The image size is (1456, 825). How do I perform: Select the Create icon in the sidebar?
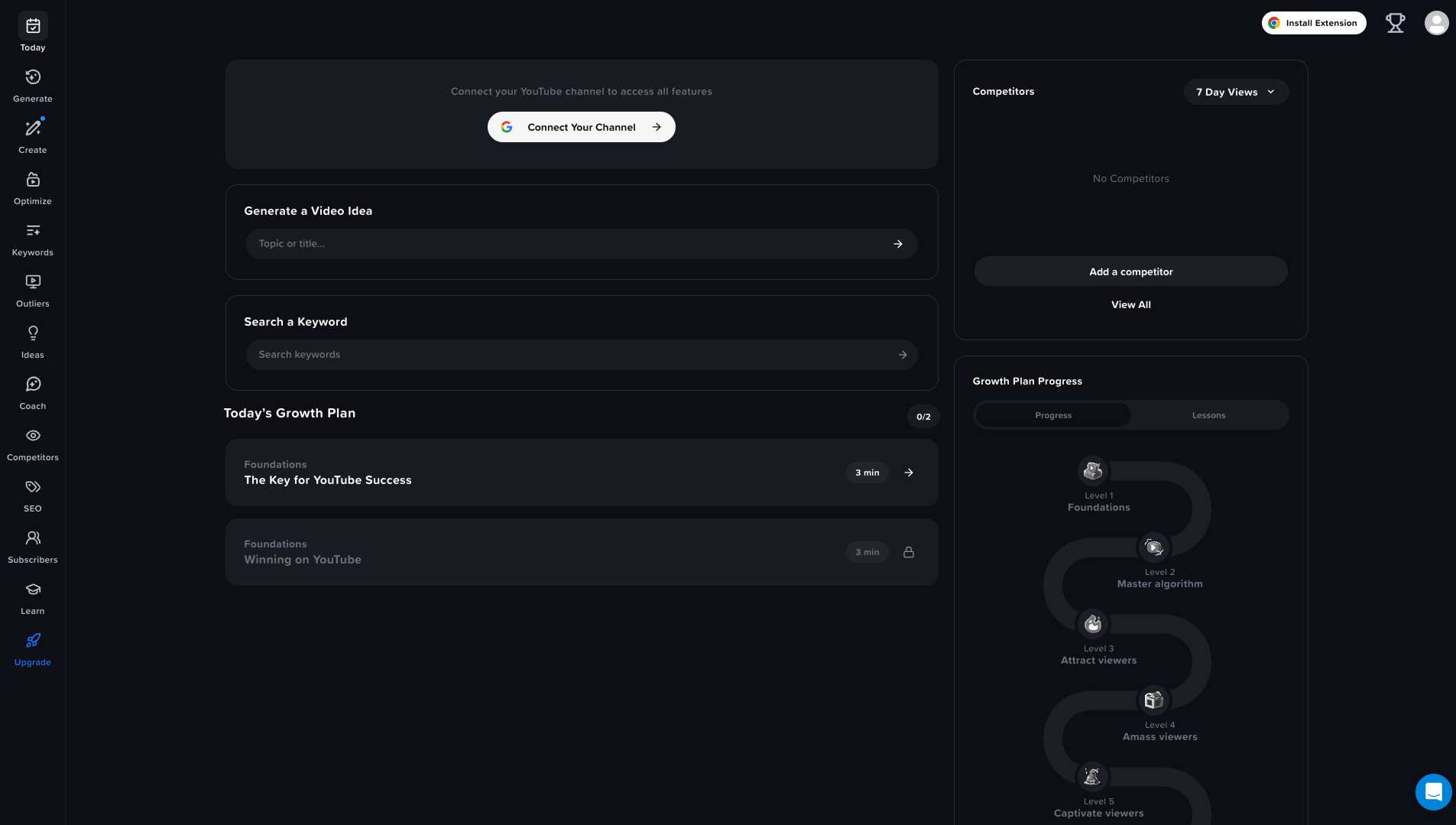pyautogui.click(x=32, y=128)
